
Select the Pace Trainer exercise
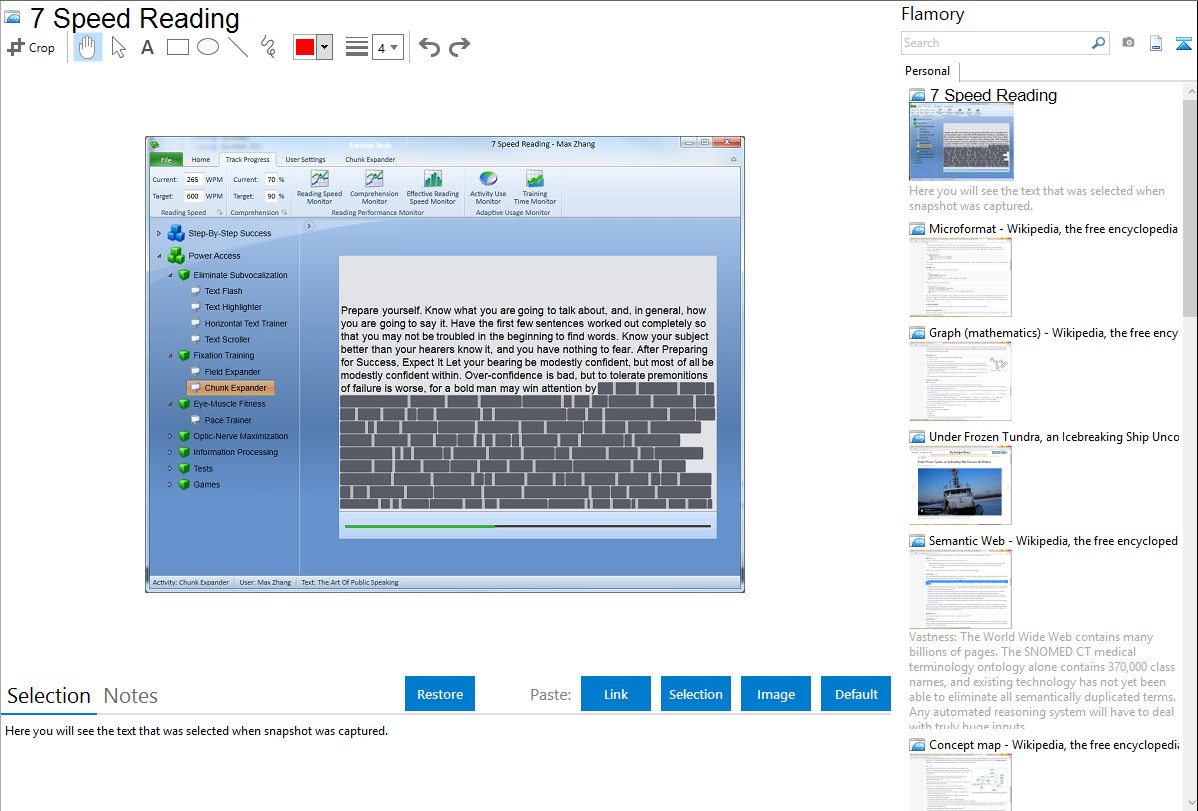click(x=228, y=420)
